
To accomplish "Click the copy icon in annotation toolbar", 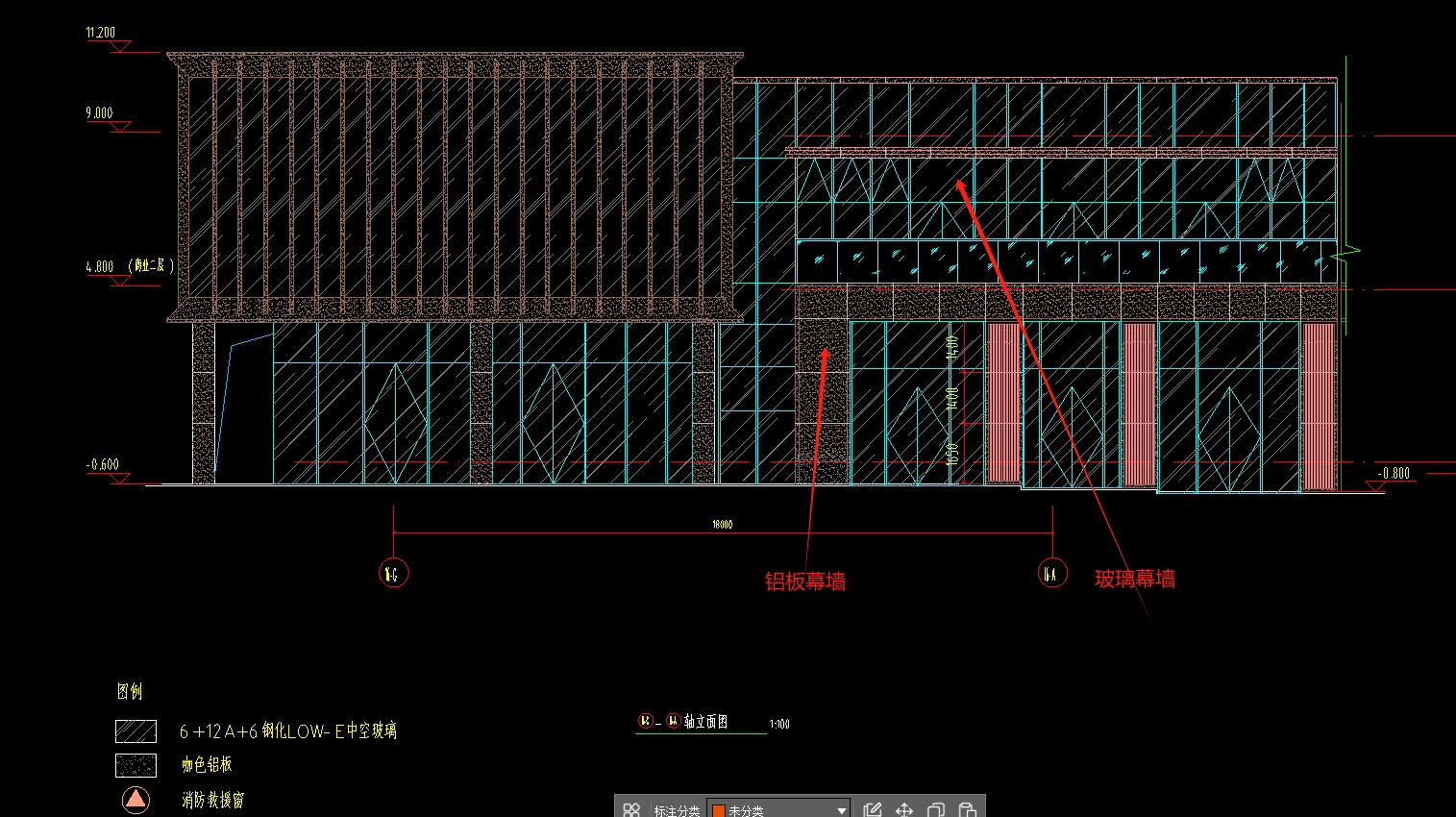I will coord(936,810).
